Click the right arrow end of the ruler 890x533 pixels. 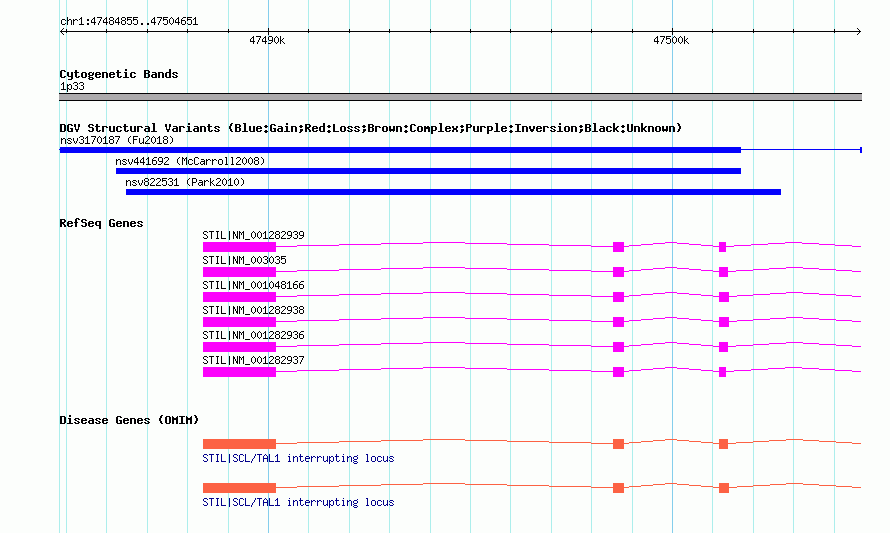pos(858,32)
